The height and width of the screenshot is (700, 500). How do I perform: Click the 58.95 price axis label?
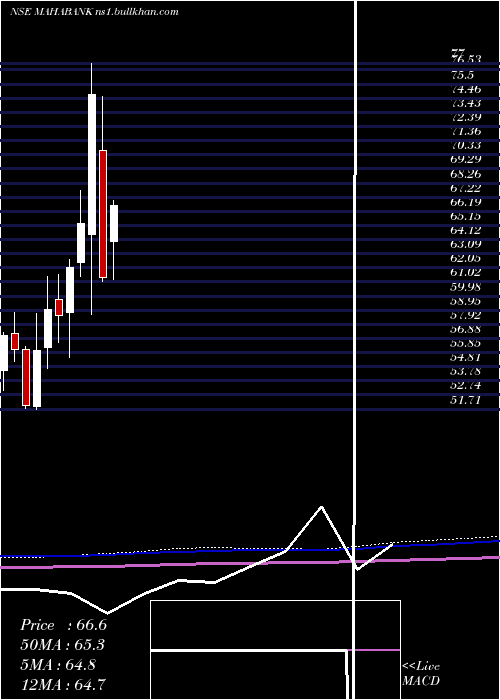coord(466,301)
